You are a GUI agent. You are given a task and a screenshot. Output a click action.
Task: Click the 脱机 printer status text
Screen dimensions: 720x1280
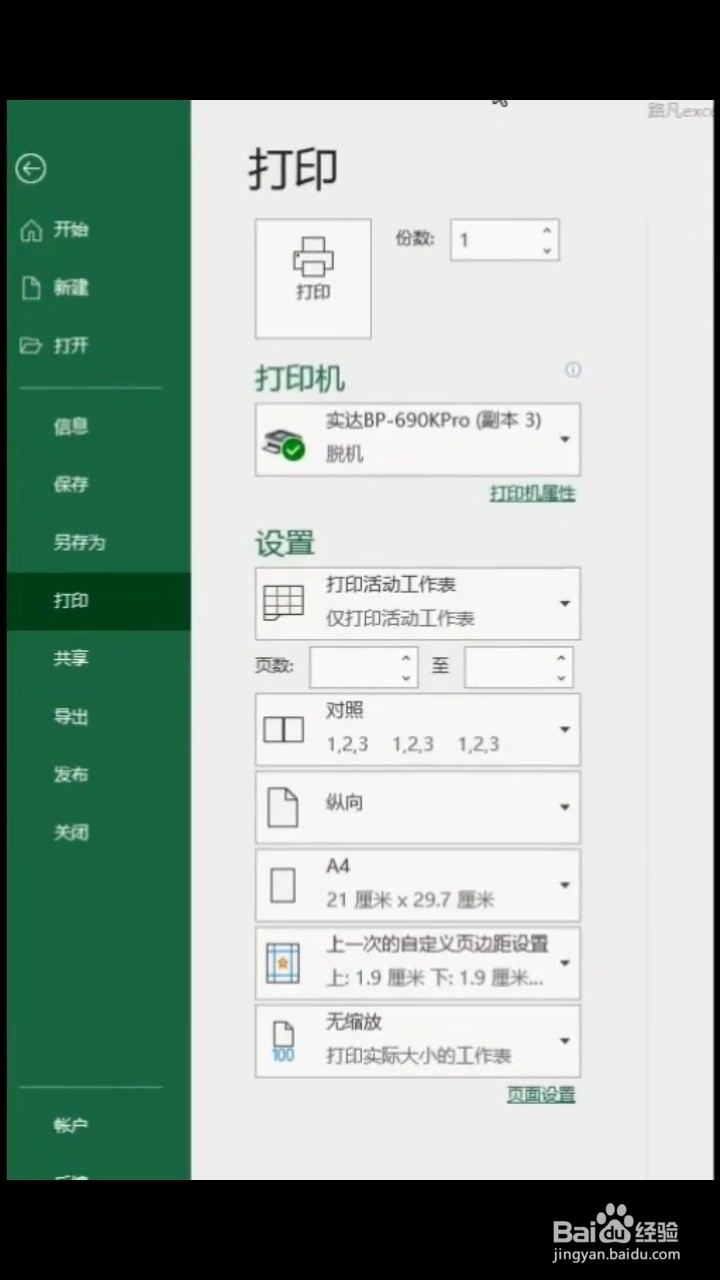coord(345,455)
